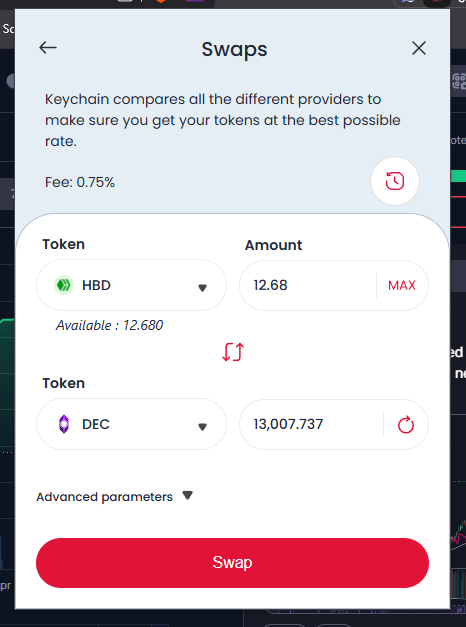466x627 pixels.
Task: Click the dropdown arrow beside DEC
Action: point(202,427)
